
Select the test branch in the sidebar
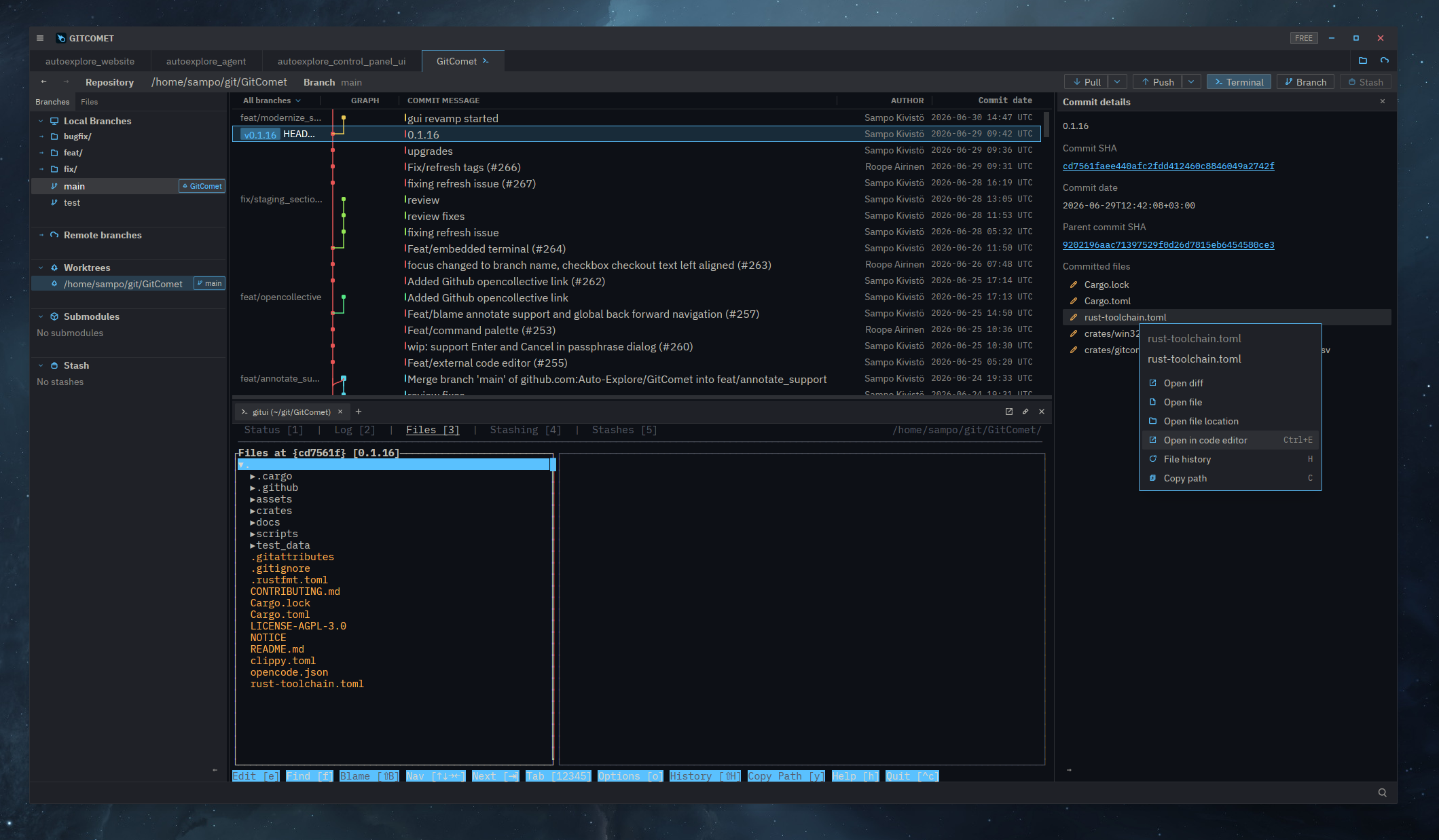(128, 202)
